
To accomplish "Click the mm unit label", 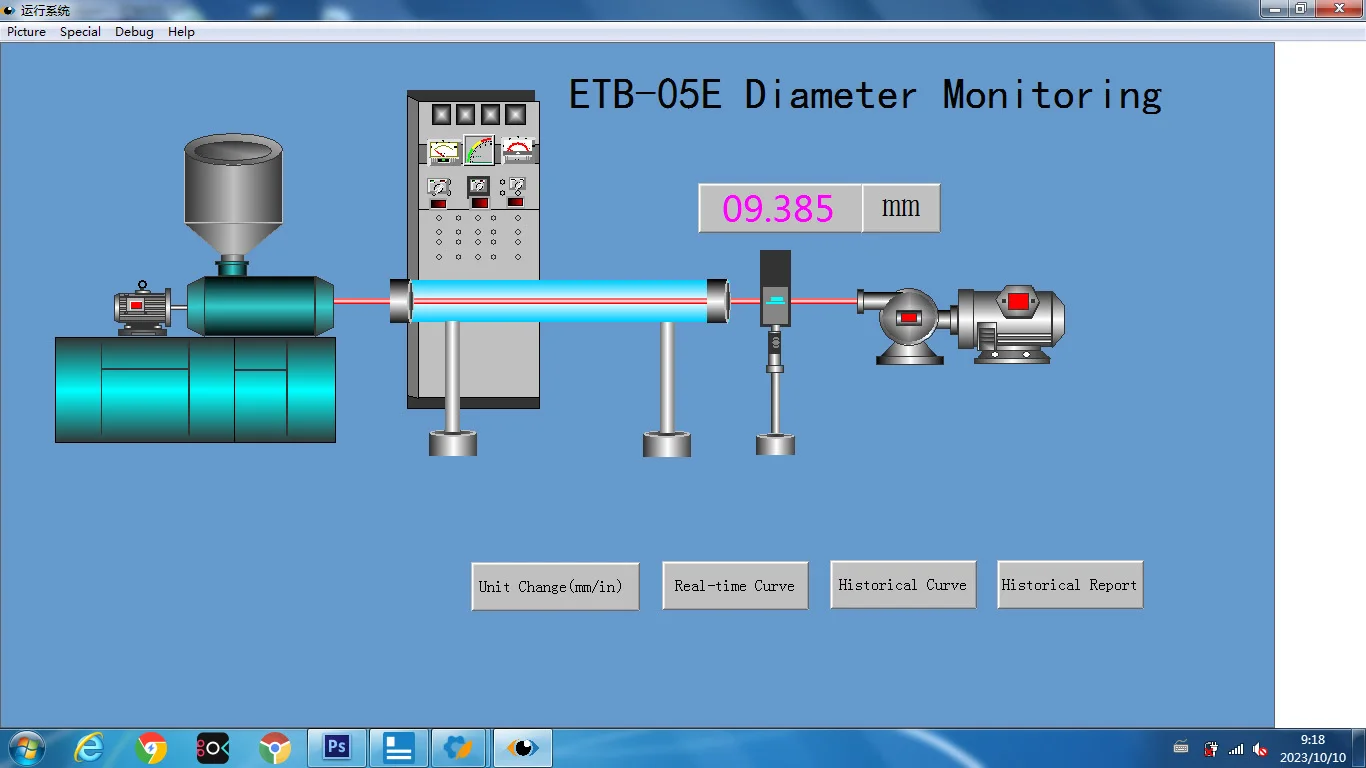I will [x=901, y=208].
